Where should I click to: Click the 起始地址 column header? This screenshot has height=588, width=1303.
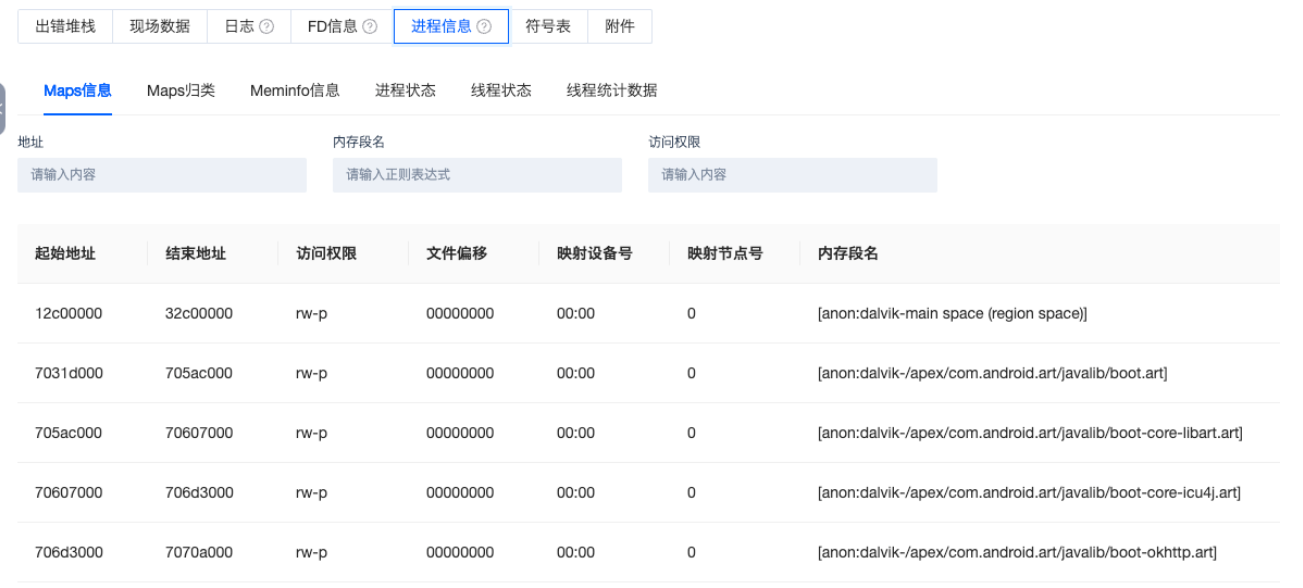click(65, 254)
